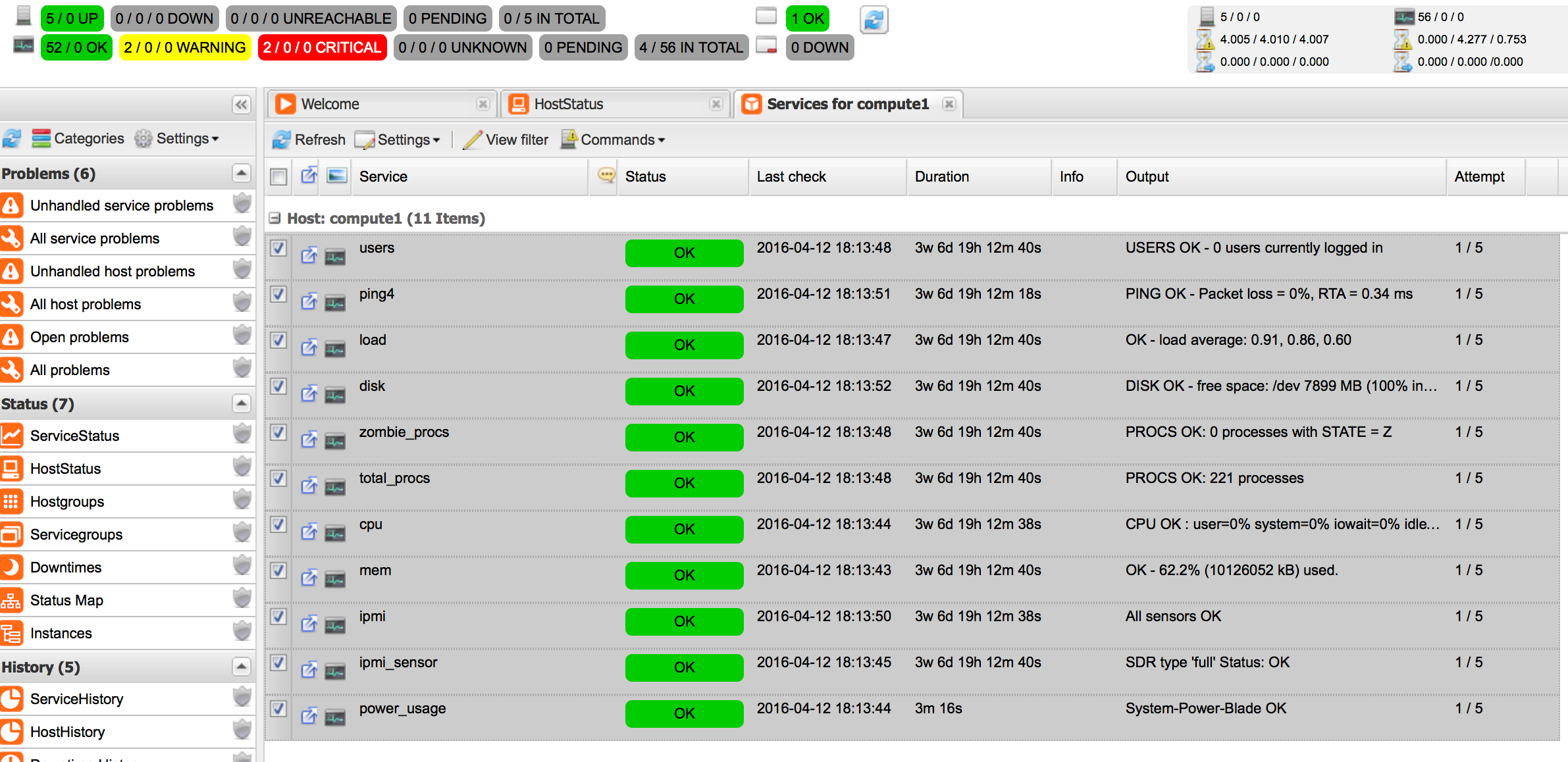The height and width of the screenshot is (762, 1568).
Task: Collapse the left sidebar panel
Action: pyautogui.click(x=242, y=104)
